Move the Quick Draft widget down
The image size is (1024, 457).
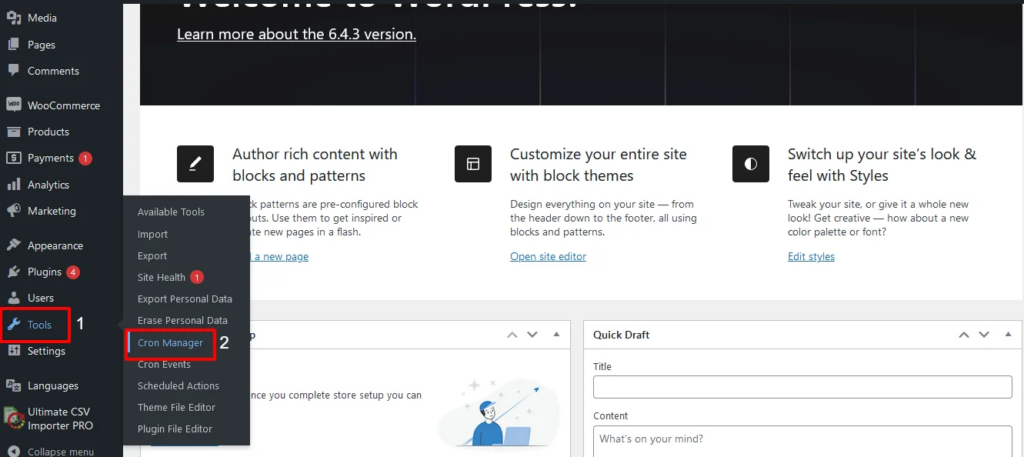(983, 335)
